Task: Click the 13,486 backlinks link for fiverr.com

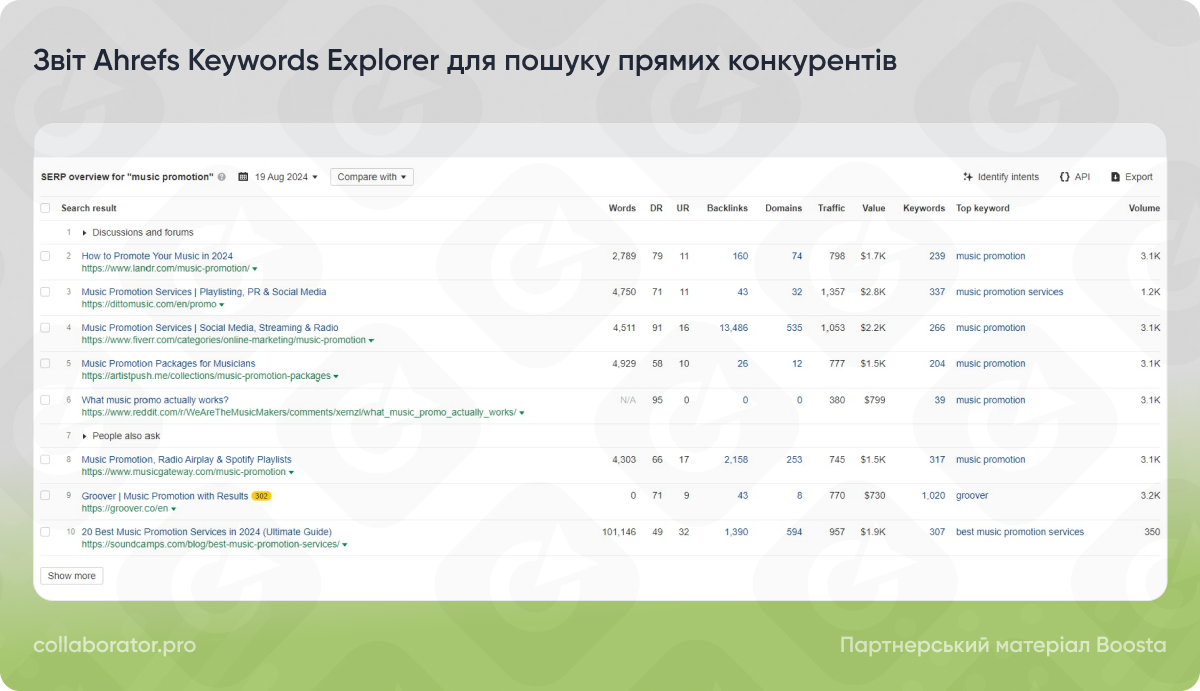Action: [735, 327]
